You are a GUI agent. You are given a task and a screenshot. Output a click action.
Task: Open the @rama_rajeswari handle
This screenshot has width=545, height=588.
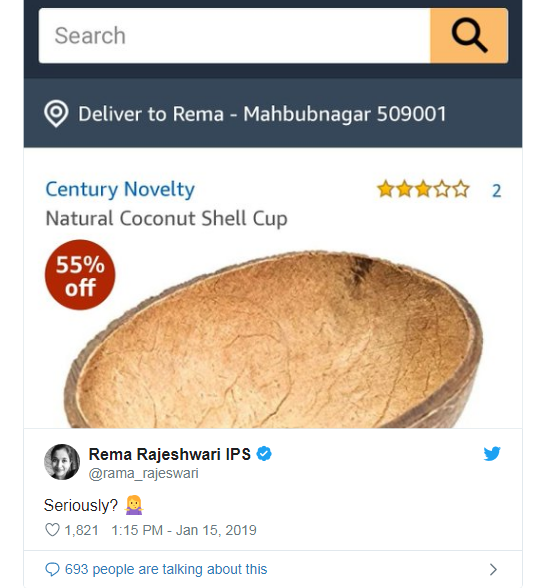point(143,473)
